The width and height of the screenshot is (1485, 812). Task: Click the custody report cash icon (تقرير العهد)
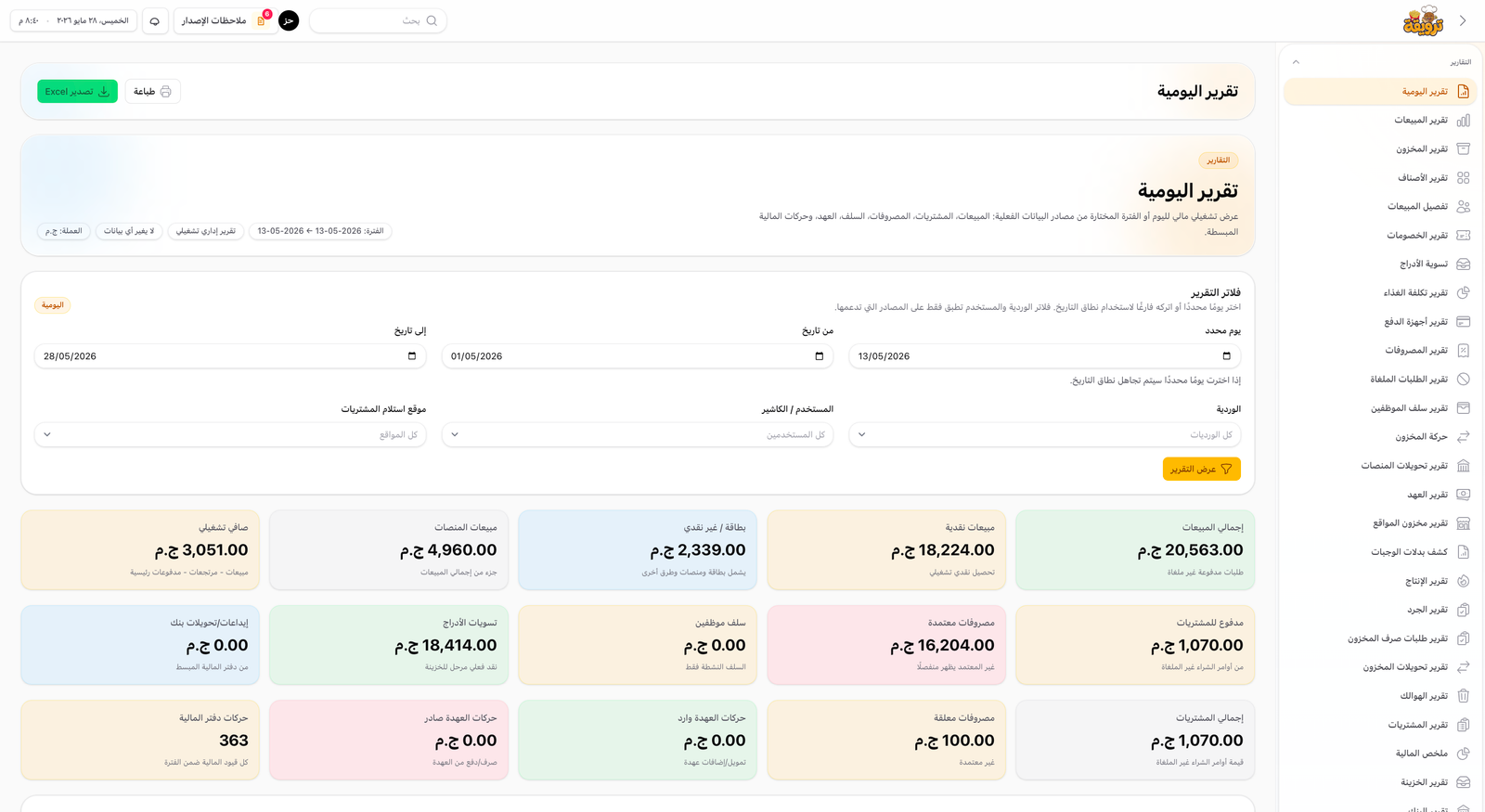pos(1463,494)
